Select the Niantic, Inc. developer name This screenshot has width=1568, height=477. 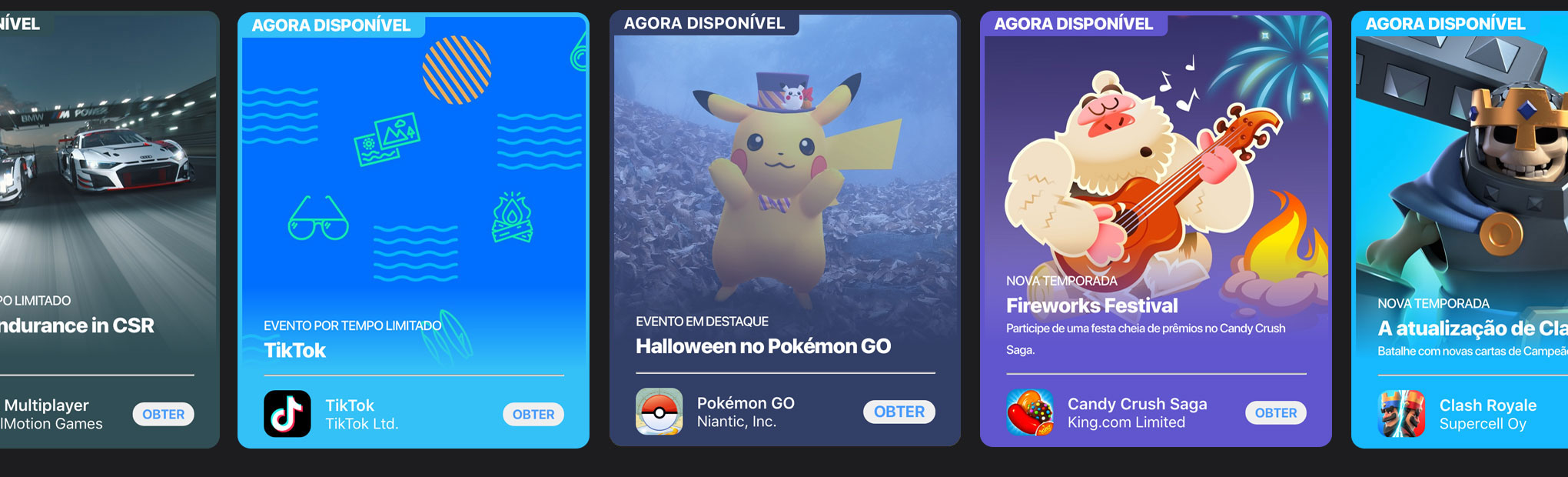coord(736,422)
